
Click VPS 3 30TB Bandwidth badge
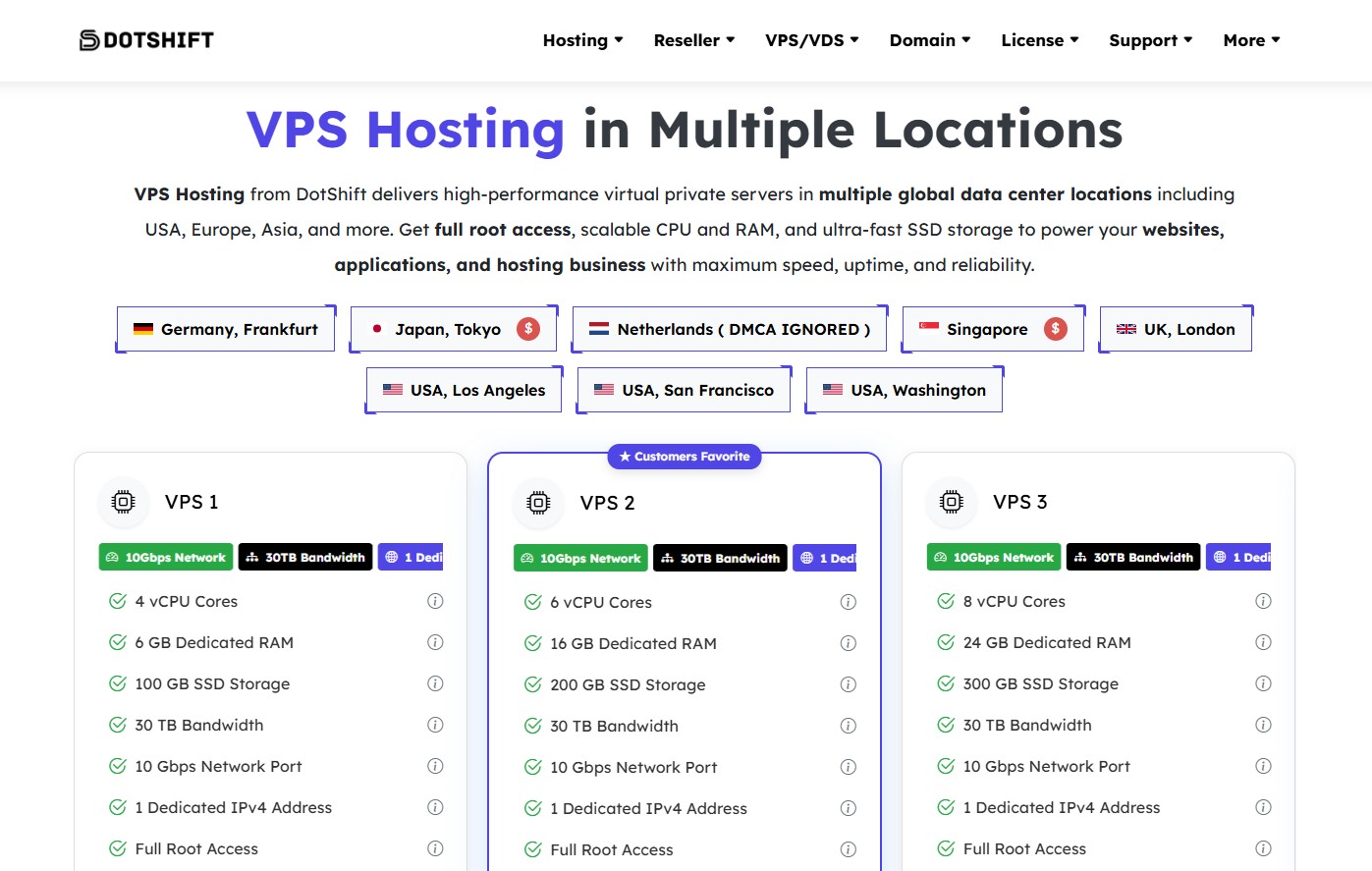pyautogui.click(x=1133, y=557)
